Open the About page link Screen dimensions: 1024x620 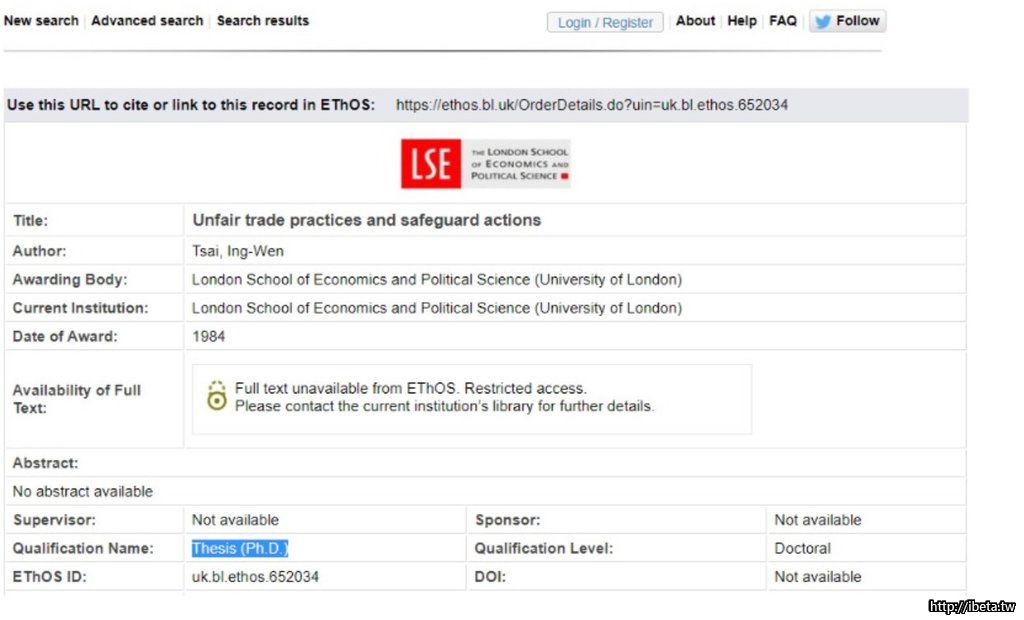[x=695, y=21]
